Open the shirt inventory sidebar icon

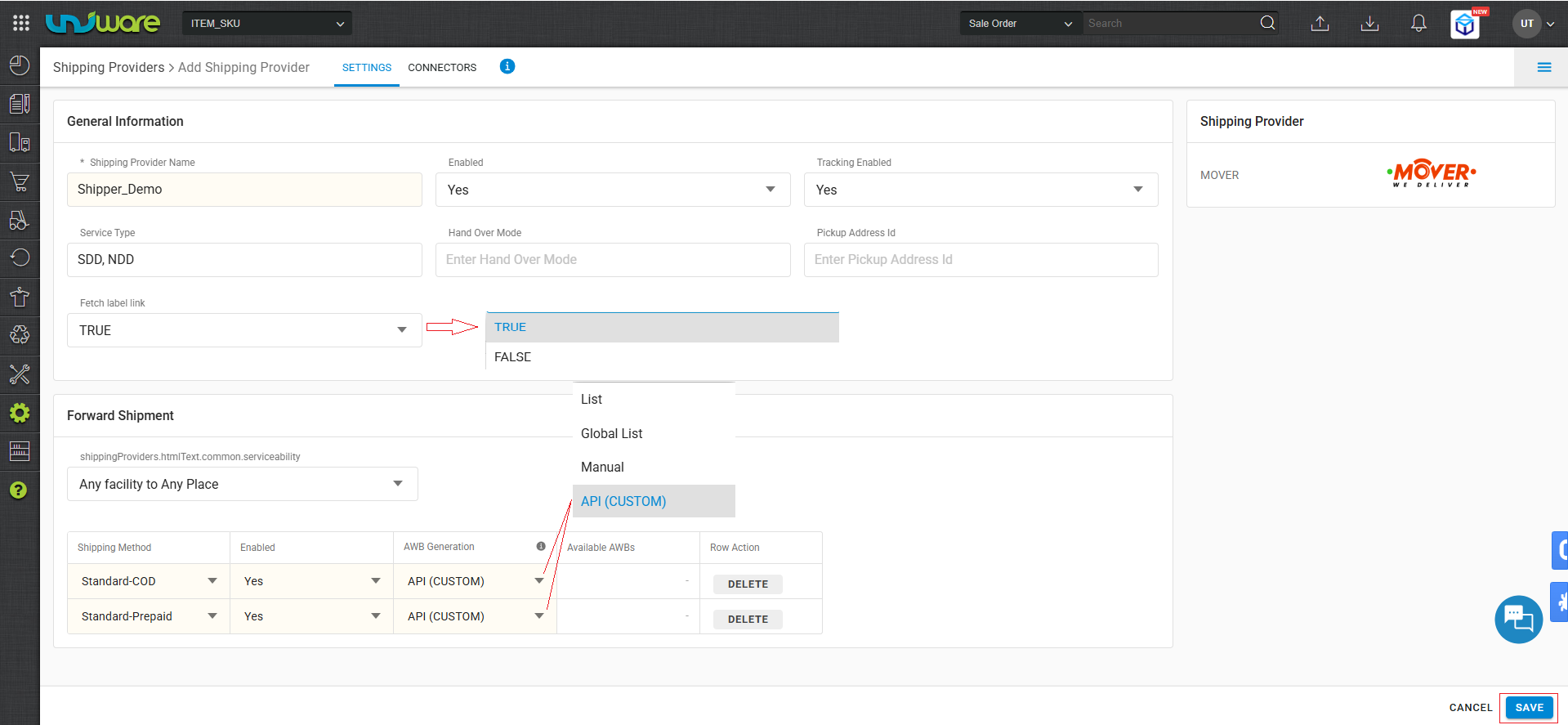click(x=20, y=297)
